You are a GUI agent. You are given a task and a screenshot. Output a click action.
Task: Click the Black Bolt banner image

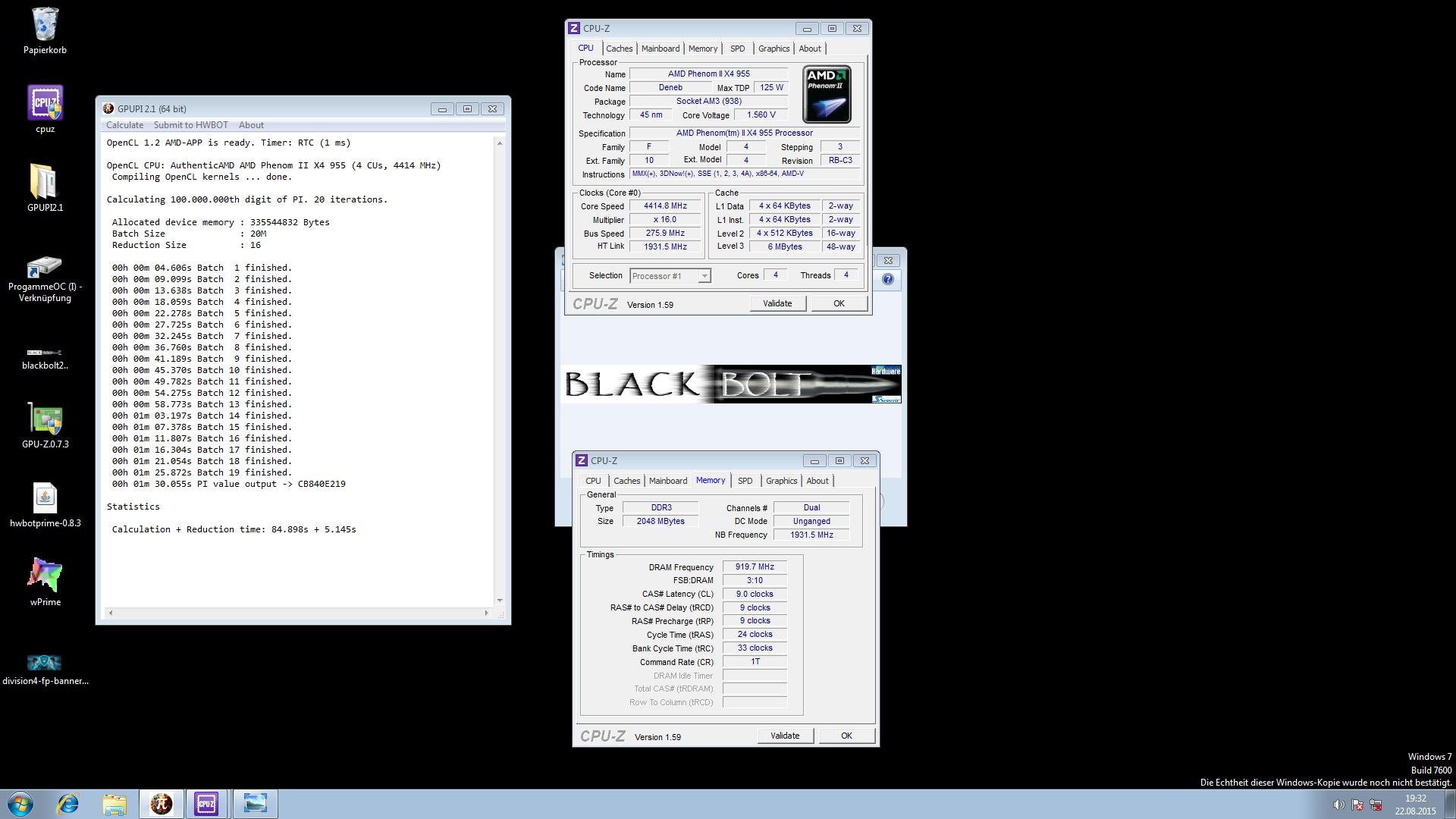731,384
